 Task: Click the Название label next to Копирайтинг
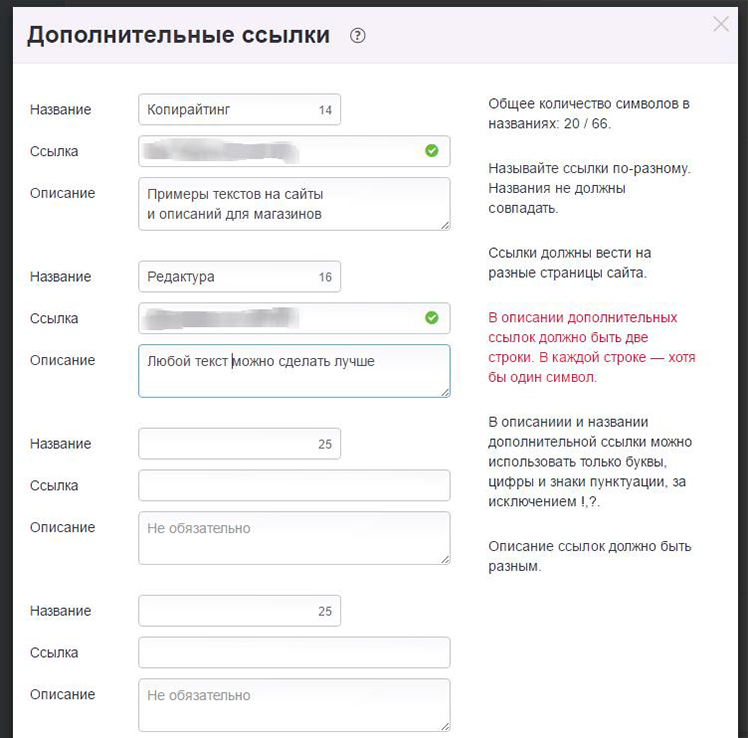pyautogui.click(x=60, y=110)
